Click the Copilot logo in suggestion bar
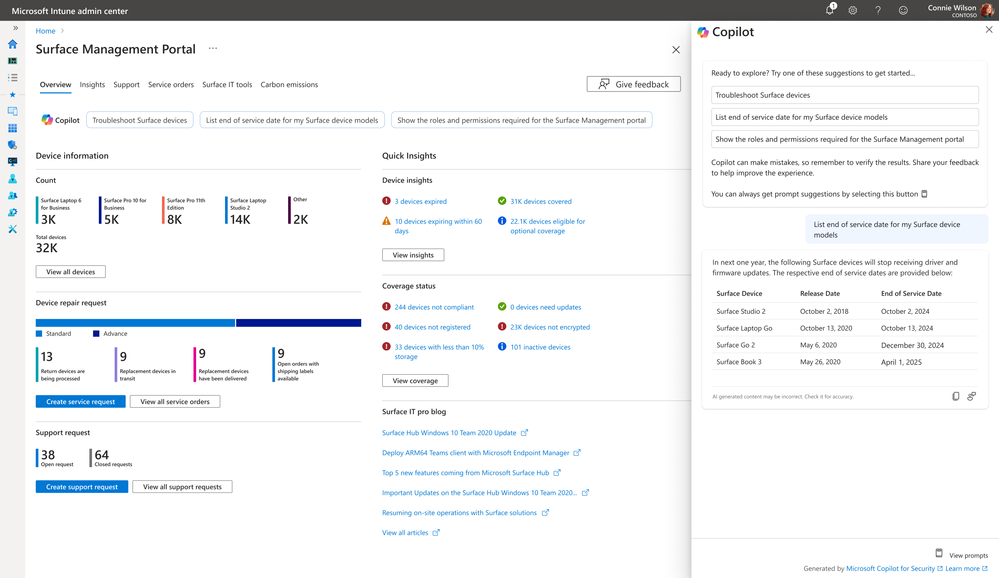This screenshot has height=578, width=999. click(x=47, y=120)
